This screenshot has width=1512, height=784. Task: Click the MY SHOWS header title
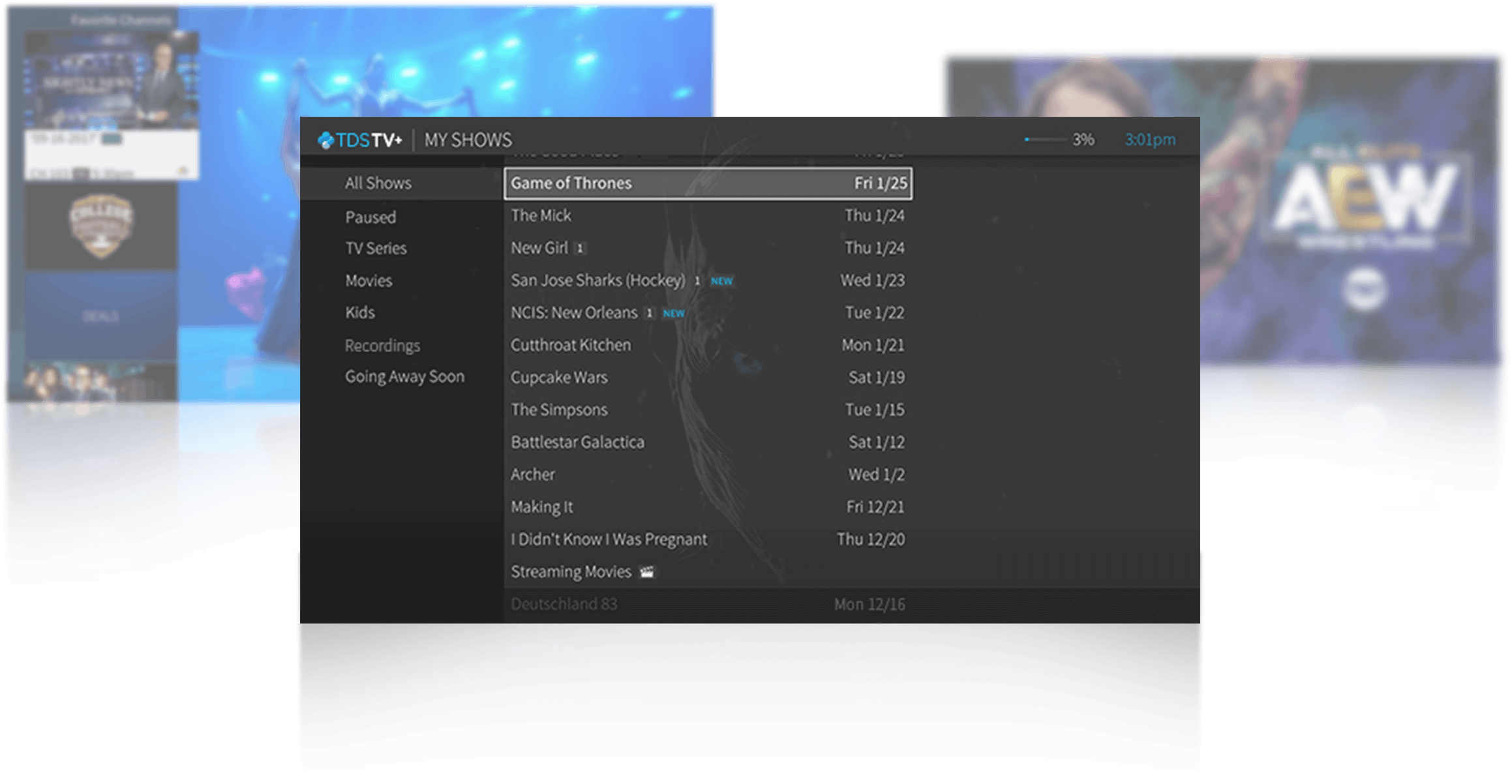pos(468,140)
